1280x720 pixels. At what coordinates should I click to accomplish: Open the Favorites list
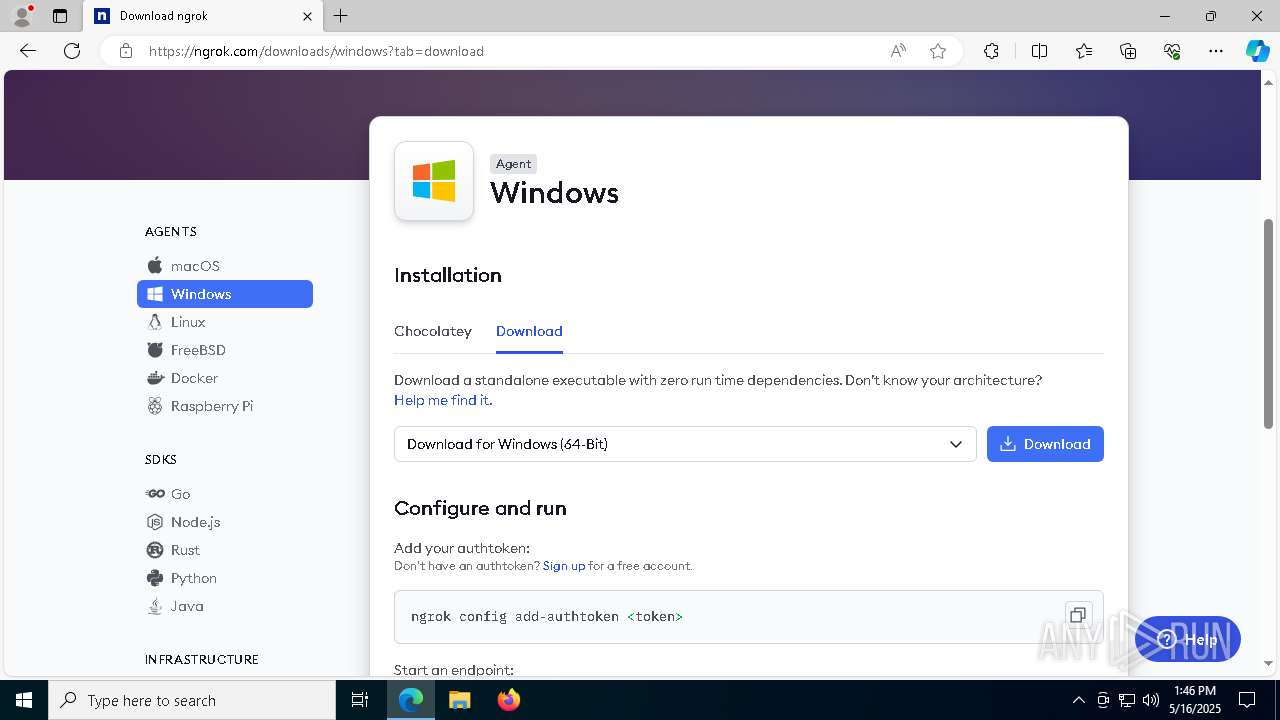tap(1084, 51)
